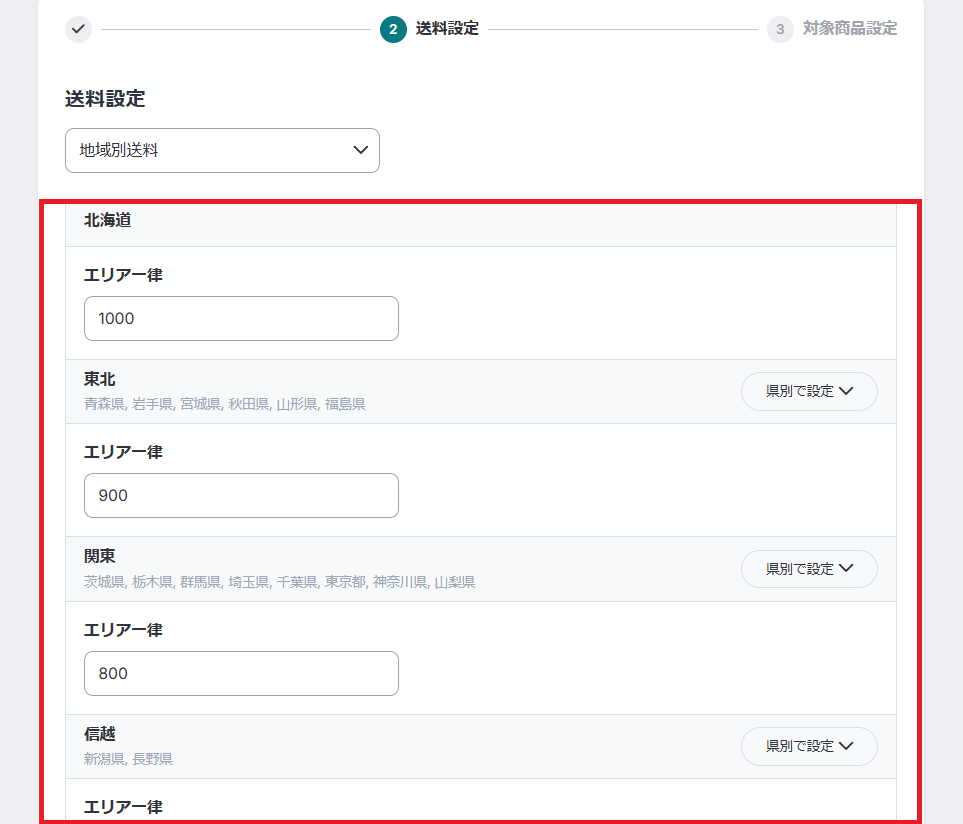Screen dimensions: 963x824
Task: Click the step 2 number circle
Action: coord(393,29)
